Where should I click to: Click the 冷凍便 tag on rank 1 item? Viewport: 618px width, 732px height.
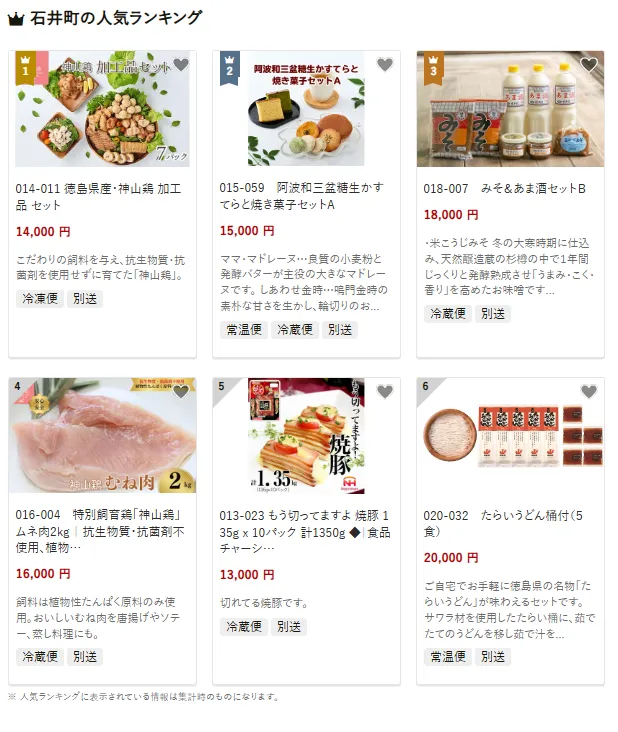(40, 299)
